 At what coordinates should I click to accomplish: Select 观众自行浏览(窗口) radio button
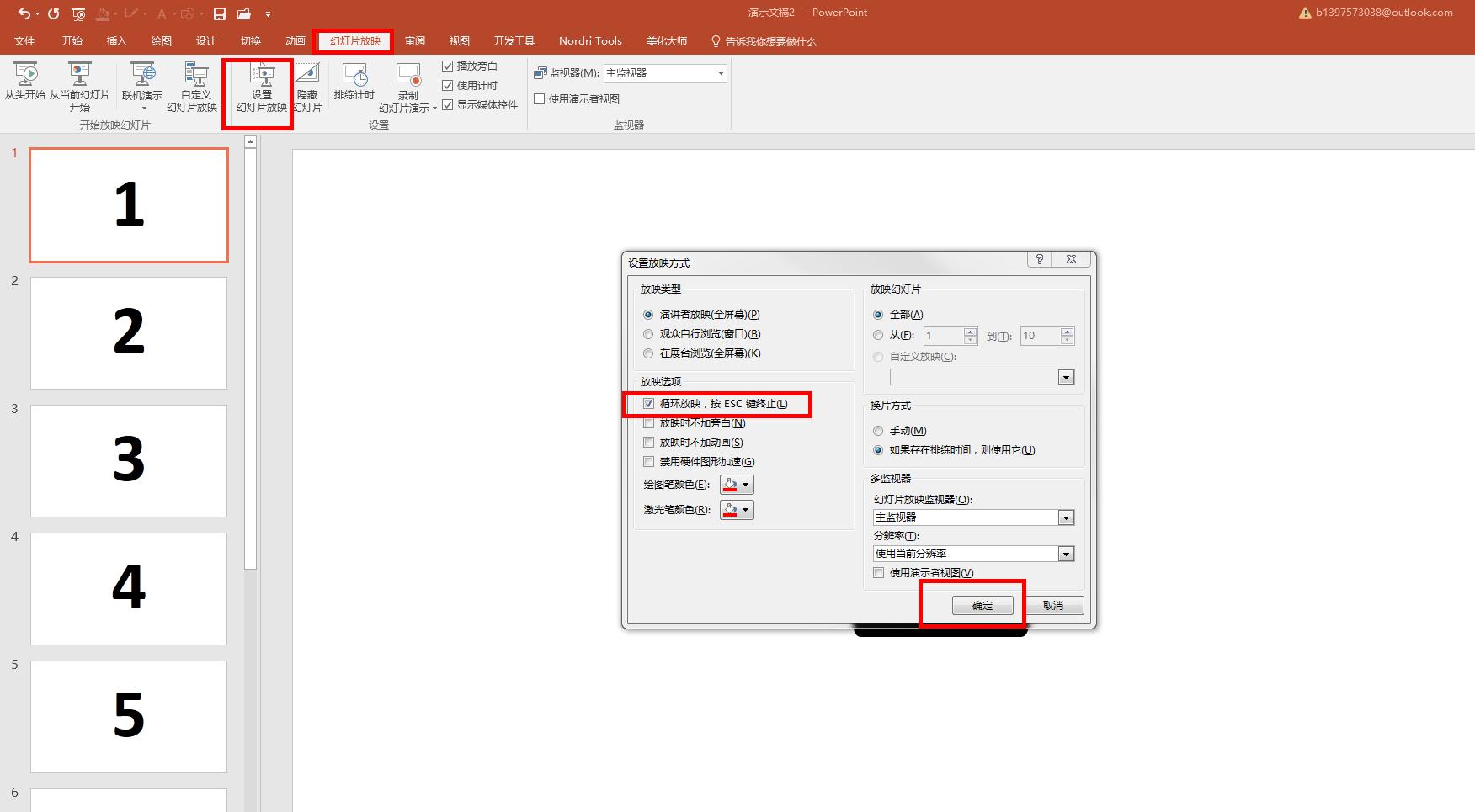tap(648, 334)
